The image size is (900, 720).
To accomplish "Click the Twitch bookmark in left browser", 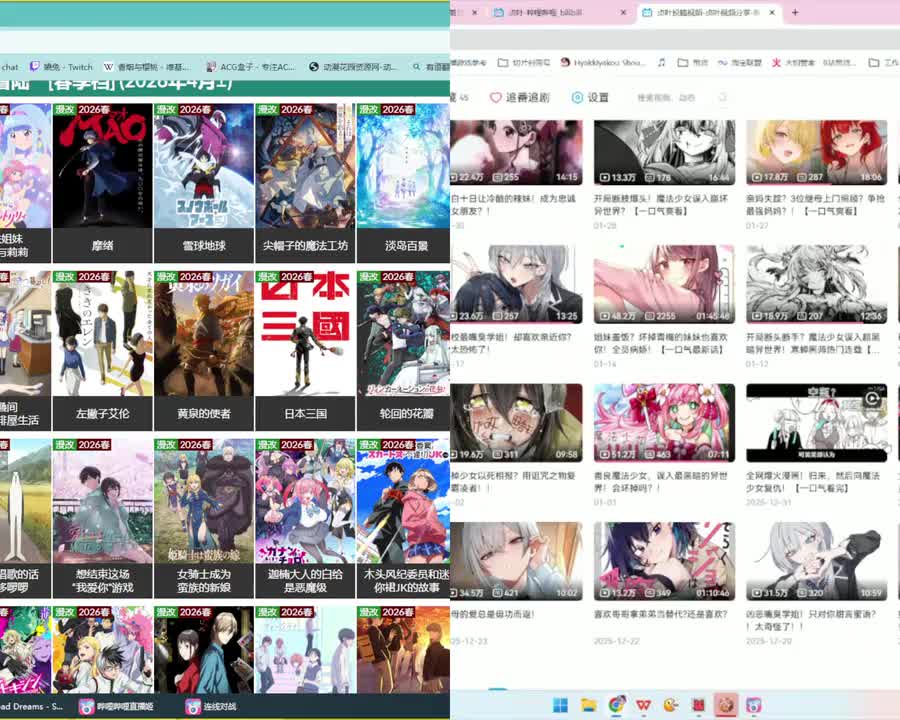I will tap(61, 67).
